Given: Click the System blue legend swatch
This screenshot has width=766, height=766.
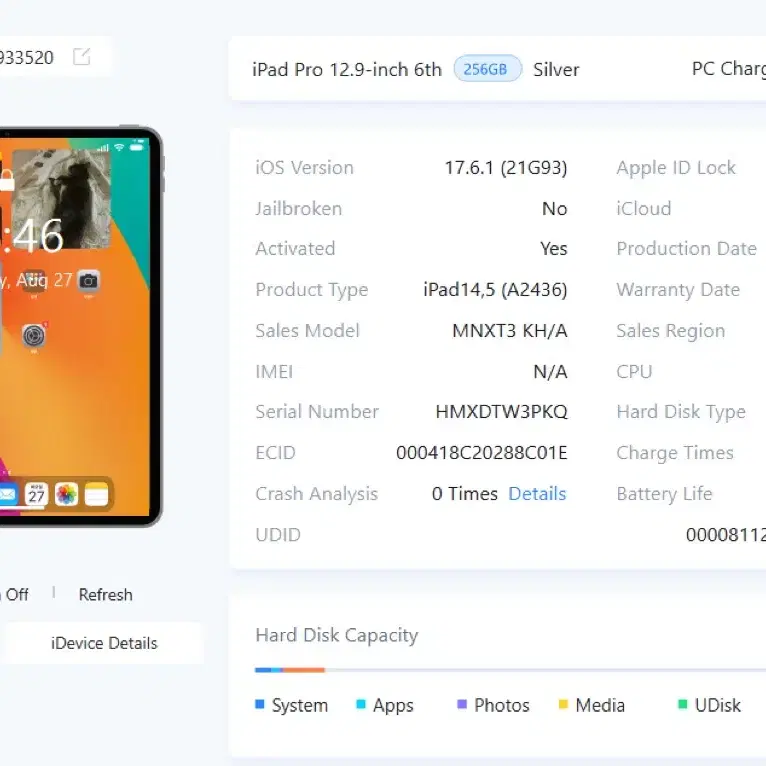Looking at the screenshot, I should coord(260,704).
